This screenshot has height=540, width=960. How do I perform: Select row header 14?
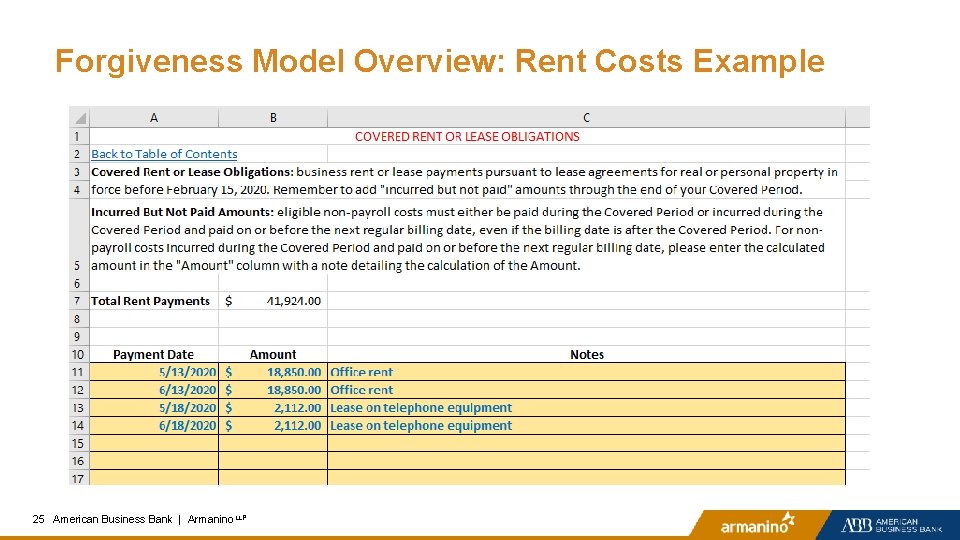(79, 426)
